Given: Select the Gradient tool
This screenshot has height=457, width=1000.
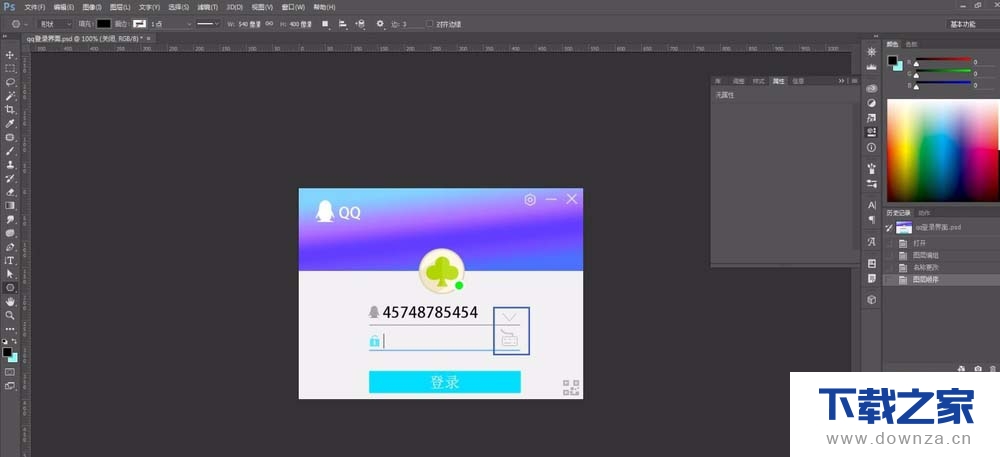Looking at the screenshot, I should click(x=10, y=206).
